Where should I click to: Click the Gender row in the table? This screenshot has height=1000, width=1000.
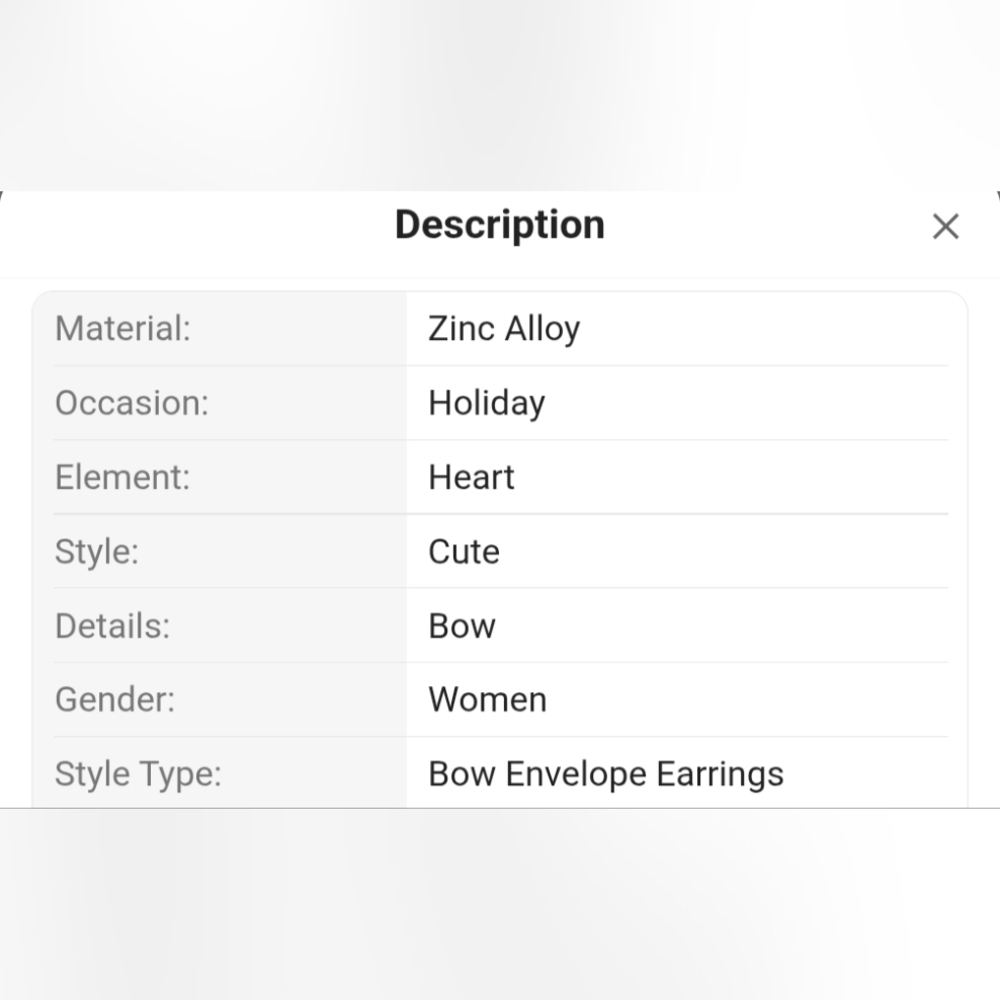(x=500, y=700)
